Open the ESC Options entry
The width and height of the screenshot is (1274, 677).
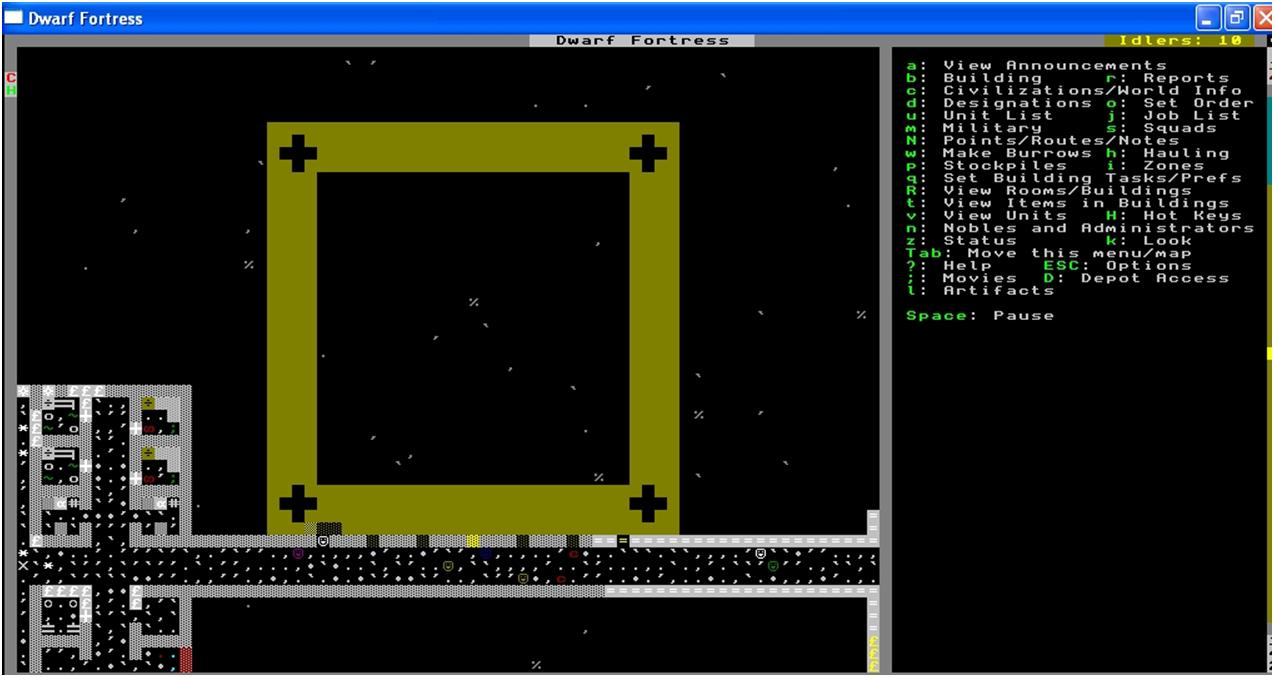pos(1117,266)
